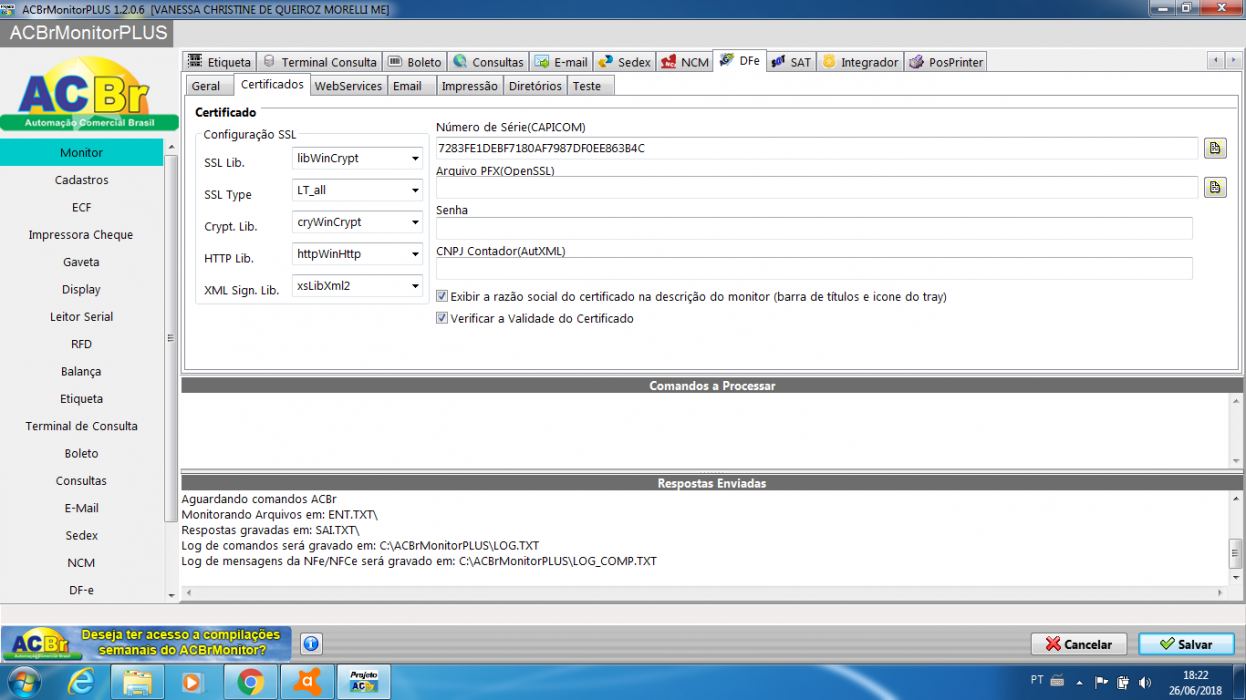Click the ACBr taskbar application icon
This screenshot has width=1246, height=700.
tap(363, 683)
